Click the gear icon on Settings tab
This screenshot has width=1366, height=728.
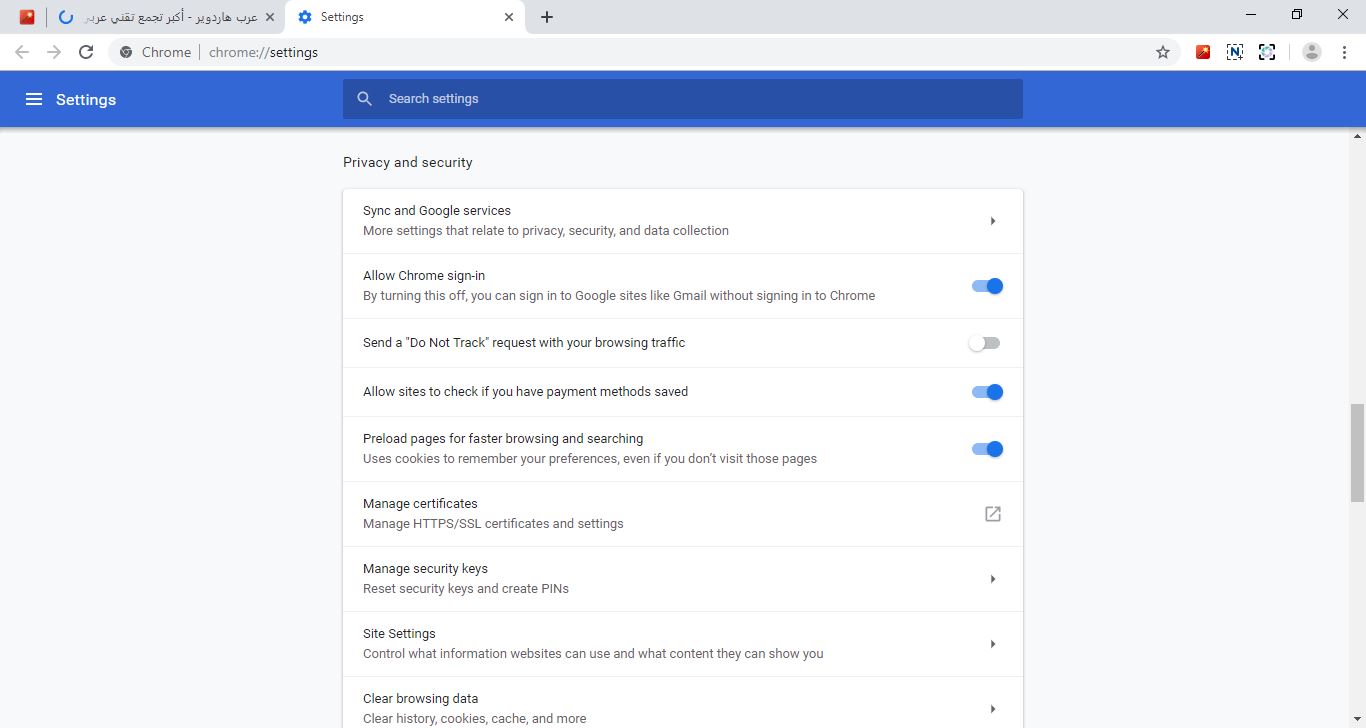pyautogui.click(x=305, y=17)
